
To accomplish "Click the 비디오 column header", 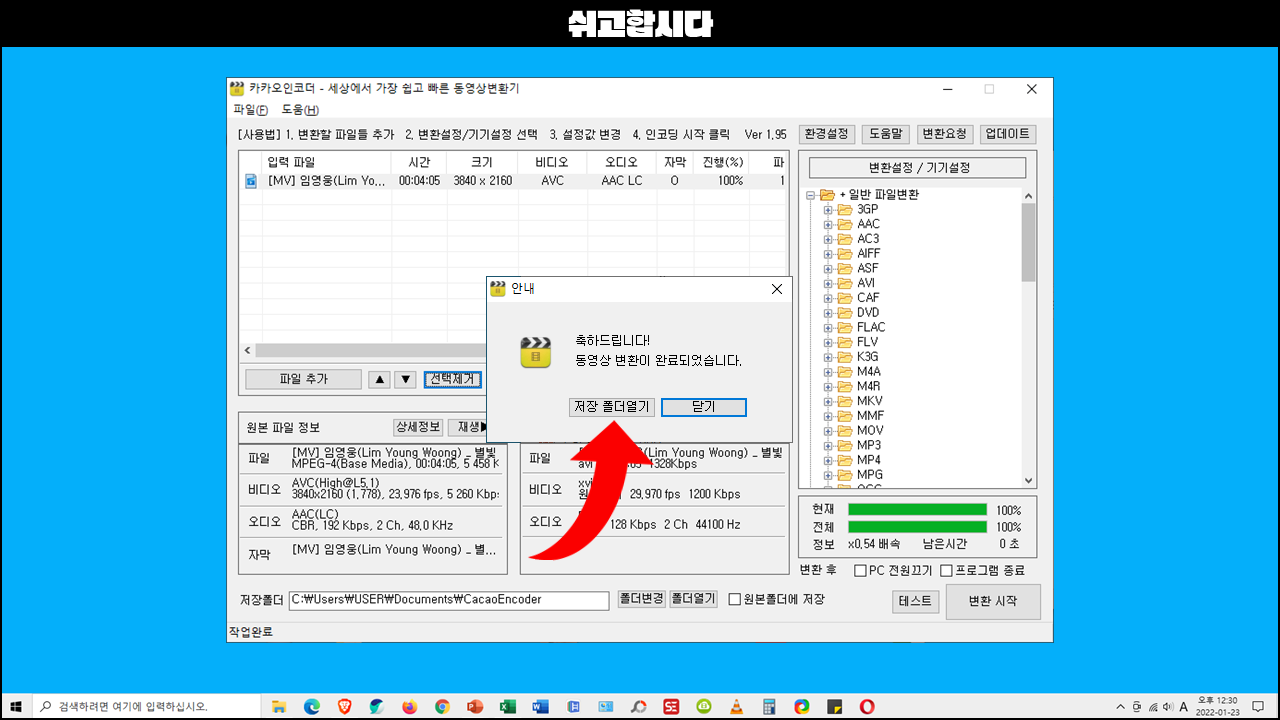I will (x=552, y=162).
